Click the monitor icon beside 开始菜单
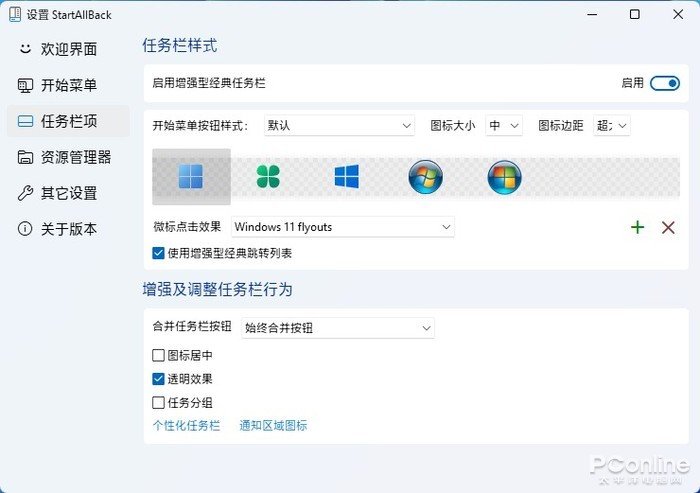The width and height of the screenshot is (700, 493). click(x=25, y=85)
